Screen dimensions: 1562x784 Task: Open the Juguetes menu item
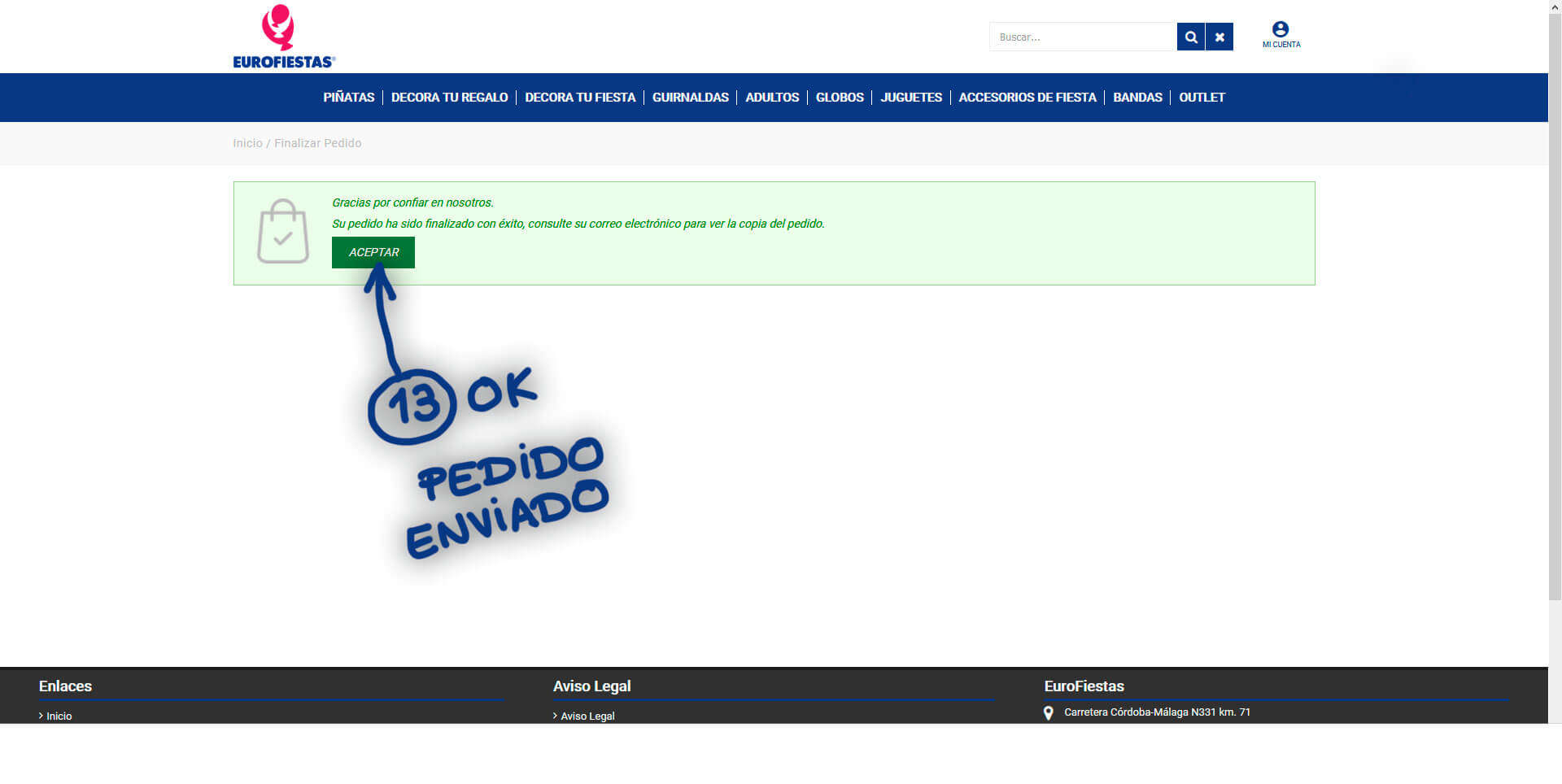911,98
